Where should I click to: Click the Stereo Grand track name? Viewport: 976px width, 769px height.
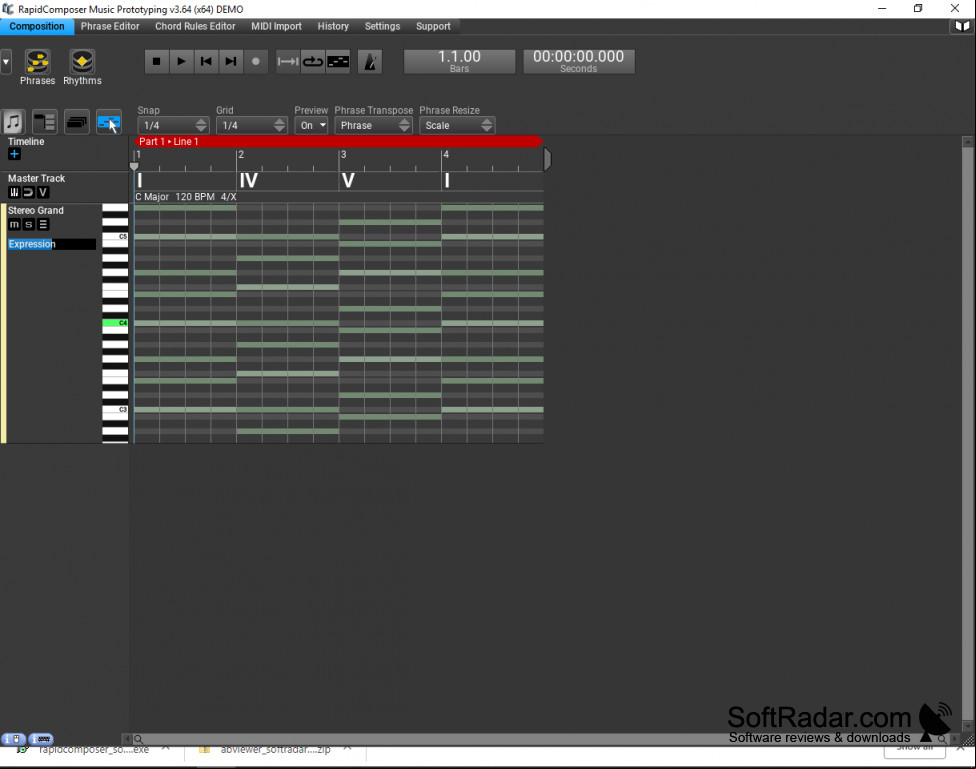click(x=35, y=210)
